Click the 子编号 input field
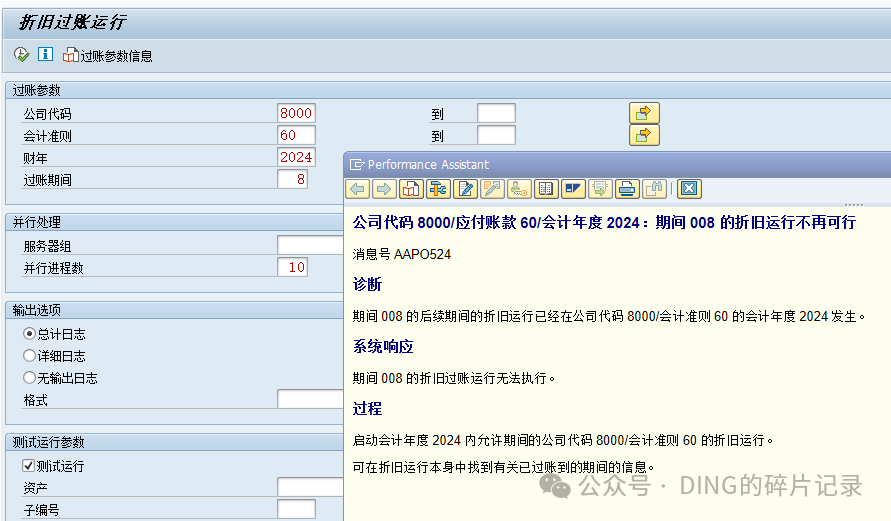 point(296,509)
